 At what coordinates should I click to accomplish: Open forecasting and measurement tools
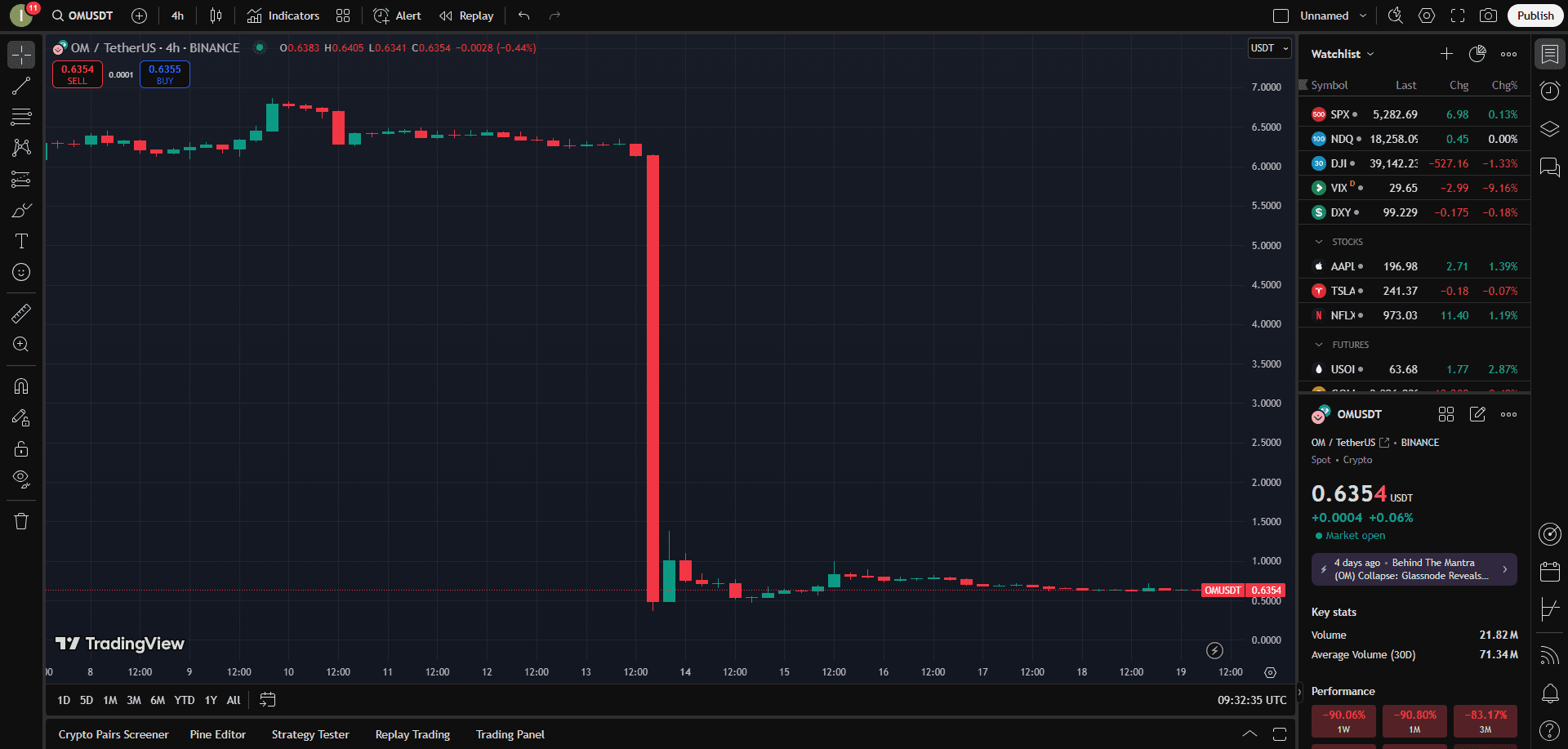(21, 179)
